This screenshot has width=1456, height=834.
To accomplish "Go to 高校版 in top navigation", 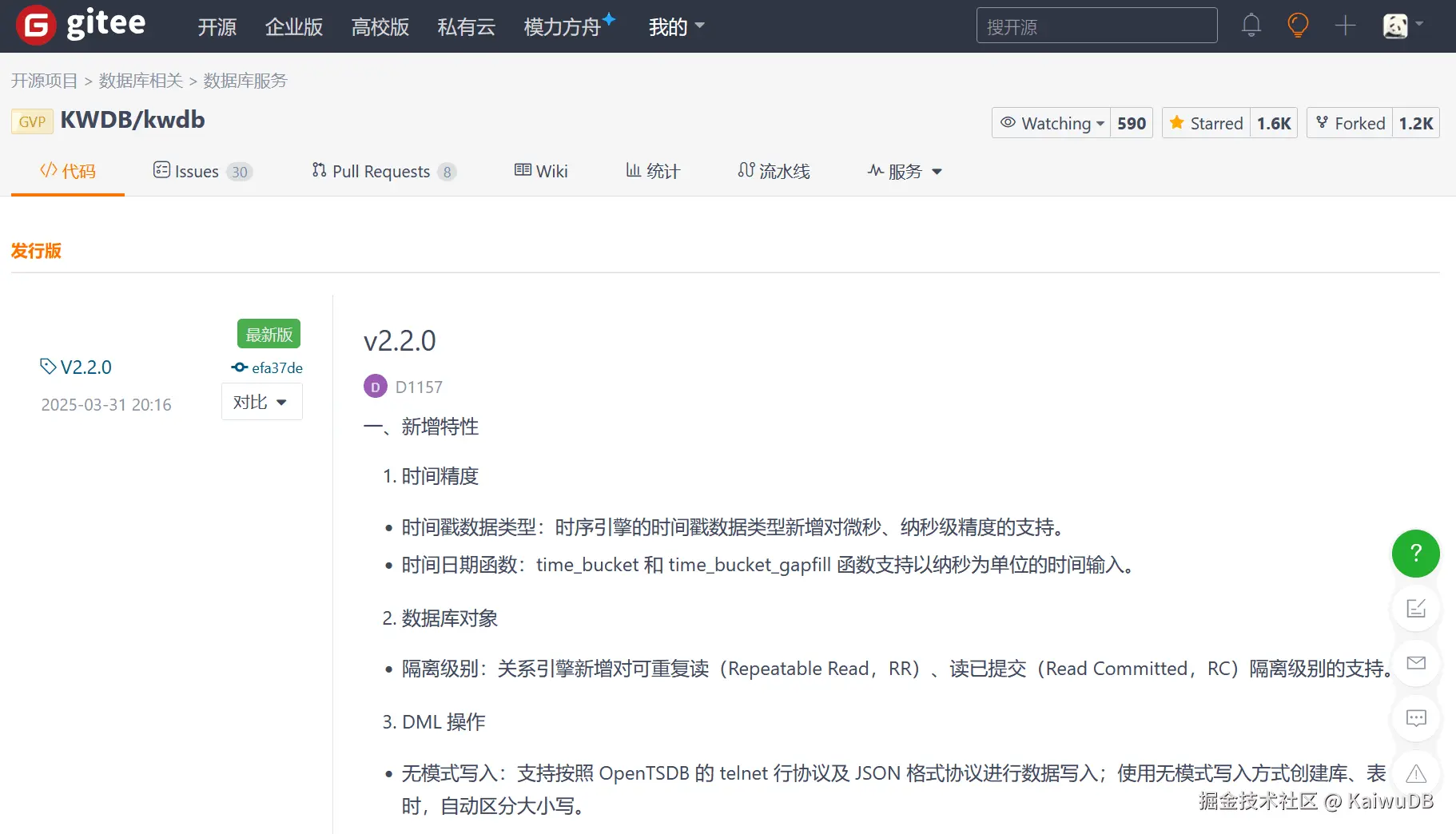I will point(380,27).
